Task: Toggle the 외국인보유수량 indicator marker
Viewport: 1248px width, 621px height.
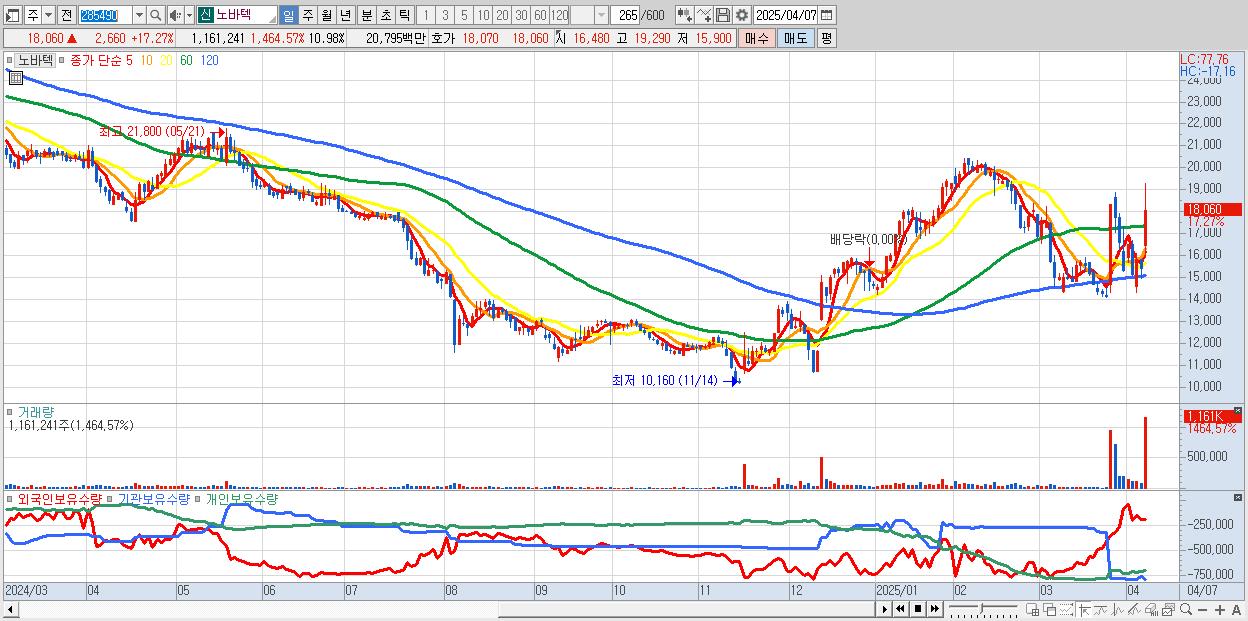Action: [11, 498]
